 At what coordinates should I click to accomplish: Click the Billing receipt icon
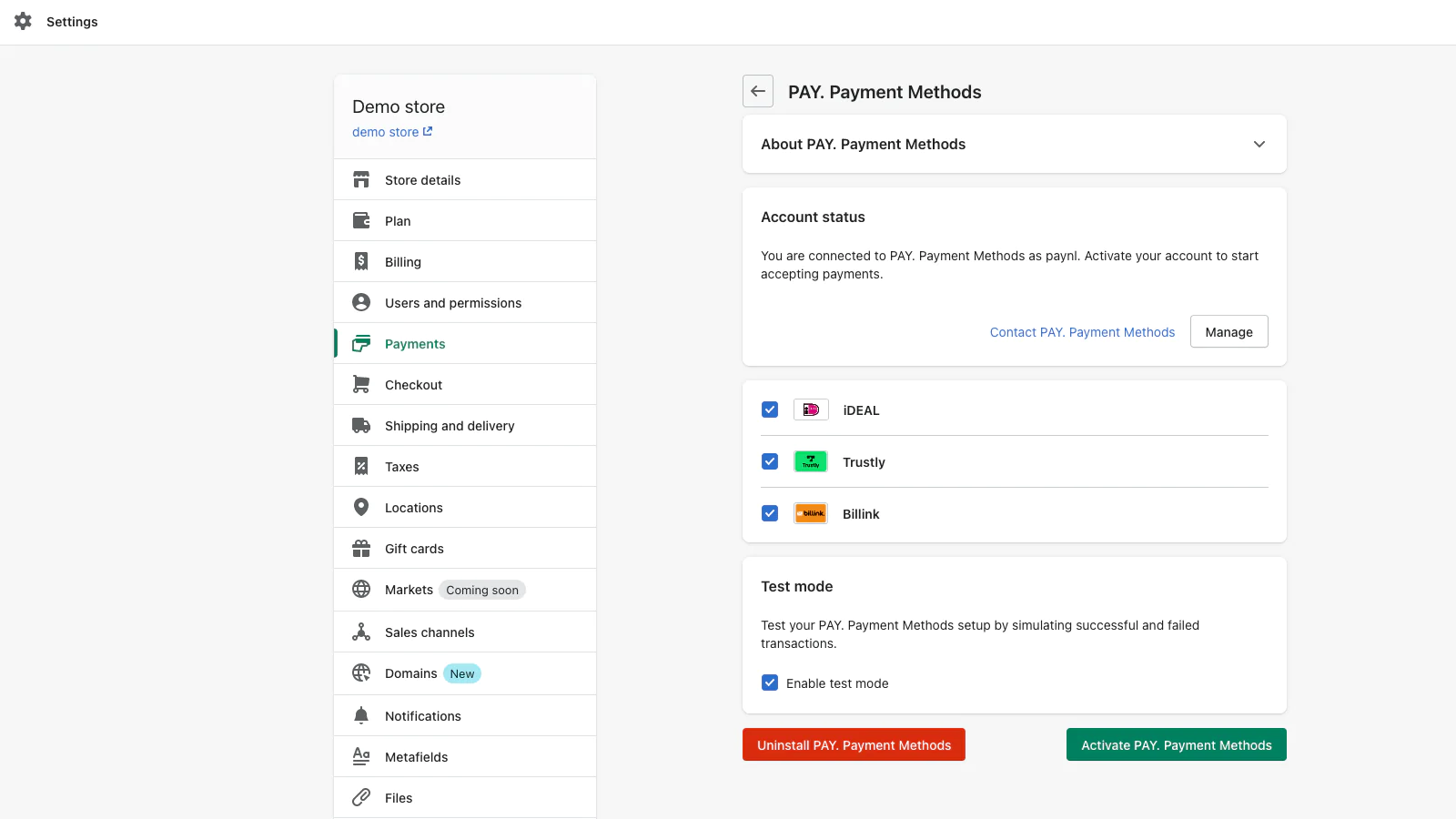point(361,261)
